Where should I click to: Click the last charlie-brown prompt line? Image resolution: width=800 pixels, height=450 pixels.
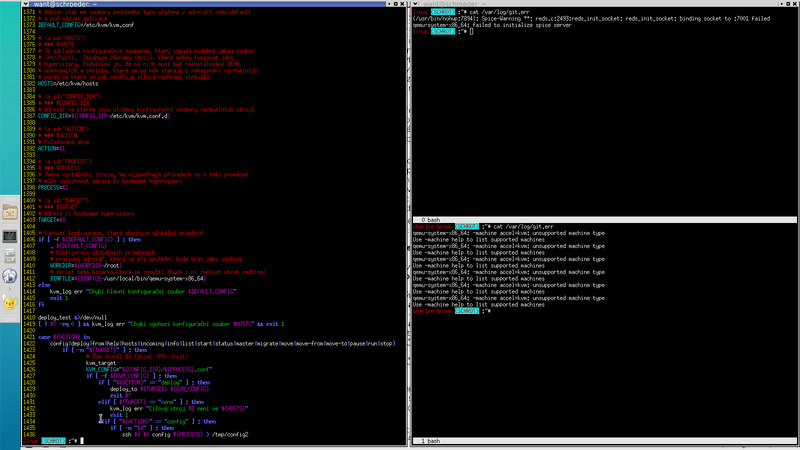click(452, 311)
